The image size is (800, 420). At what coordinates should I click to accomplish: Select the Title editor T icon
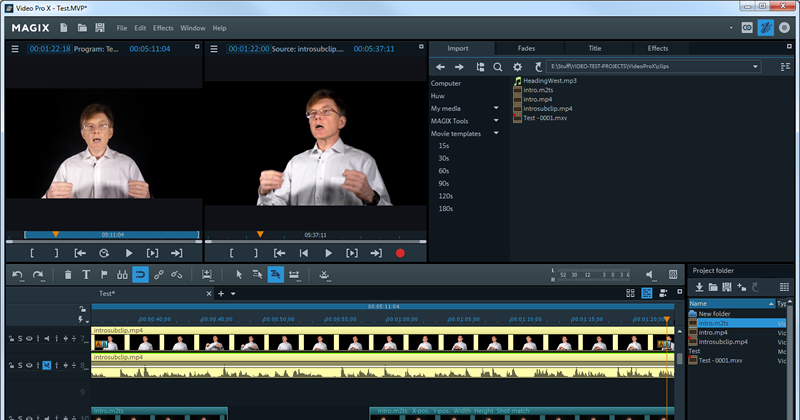point(86,274)
